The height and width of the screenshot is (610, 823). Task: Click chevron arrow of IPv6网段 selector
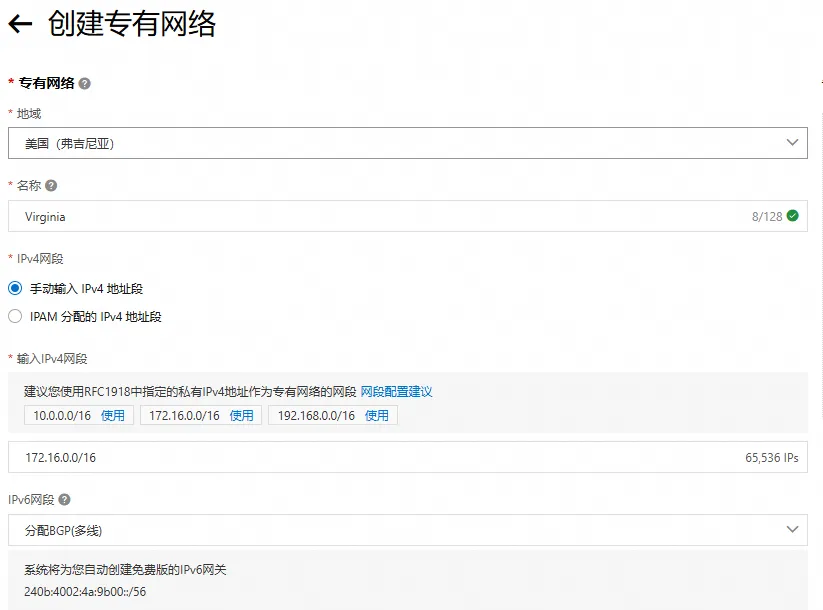[793, 529]
